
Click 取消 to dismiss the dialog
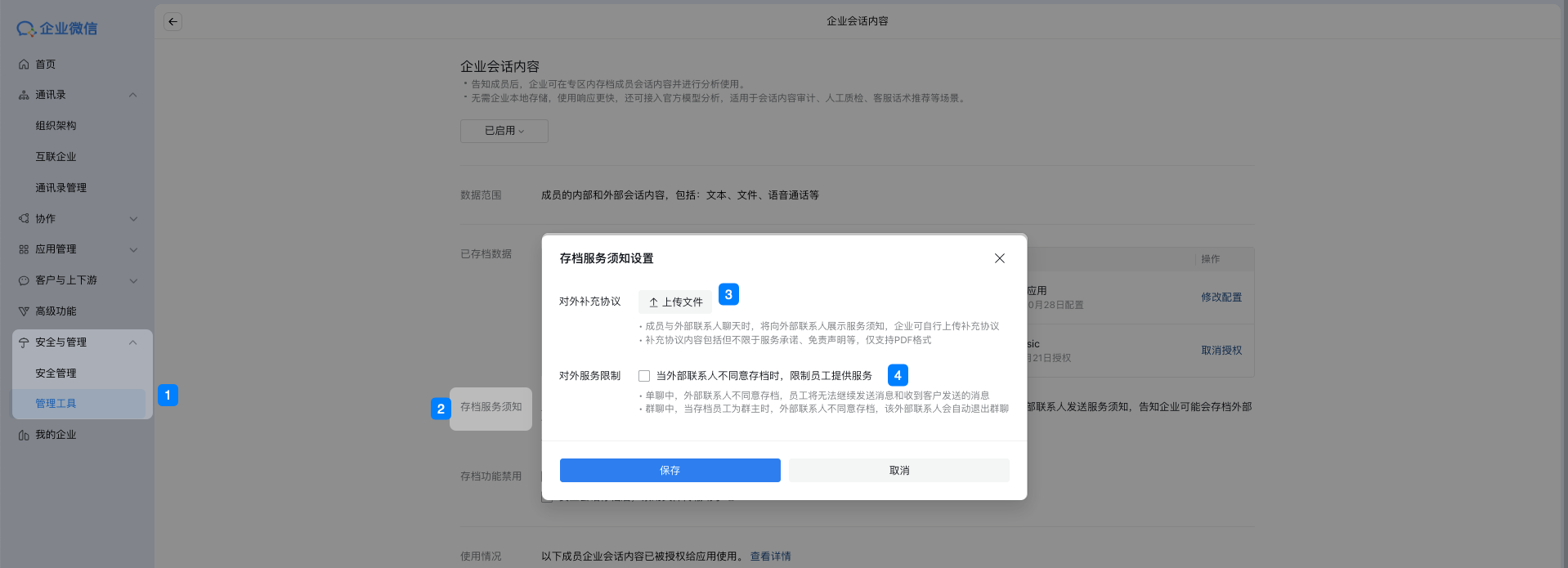(x=898, y=470)
